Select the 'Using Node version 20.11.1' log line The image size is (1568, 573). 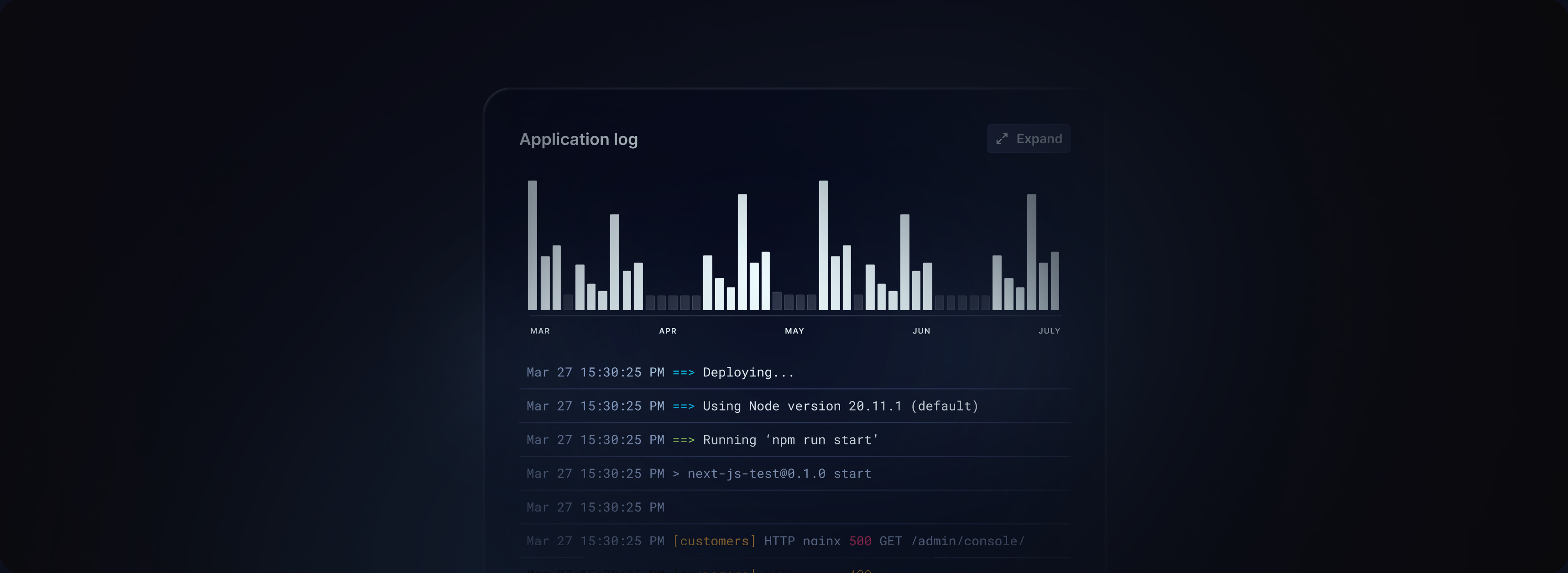(794, 406)
